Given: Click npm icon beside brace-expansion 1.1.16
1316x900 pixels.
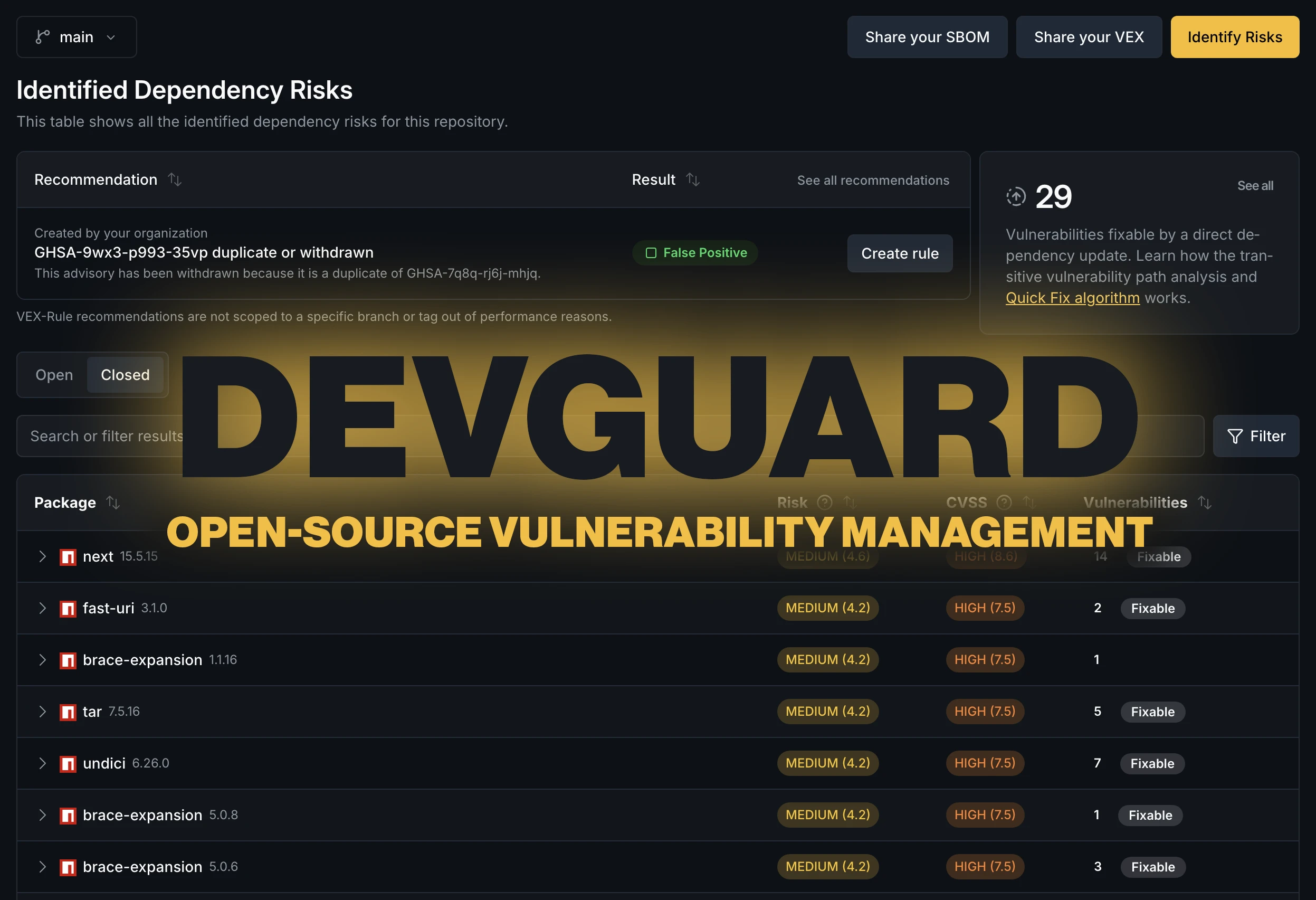Looking at the screenshot, I should coord(68,660).
